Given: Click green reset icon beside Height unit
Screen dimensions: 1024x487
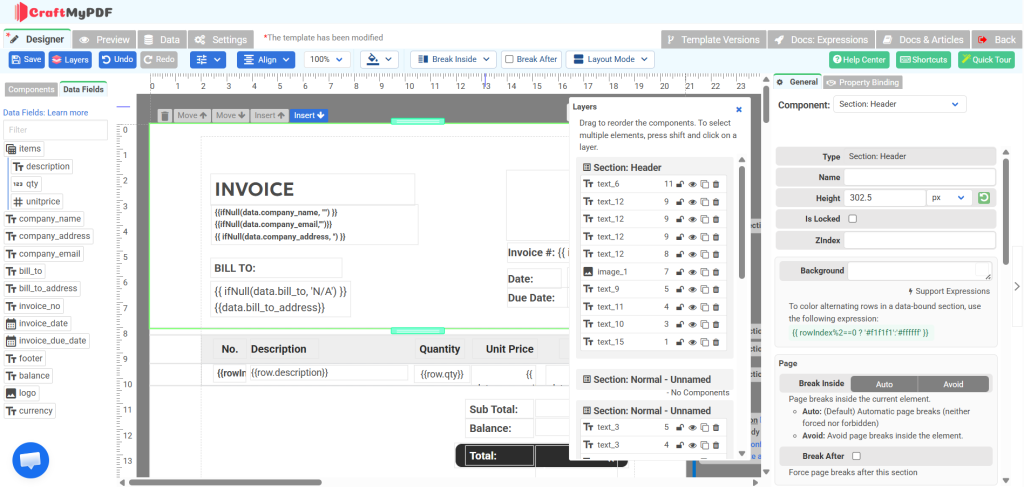Looking at the screenshot, I should coord(984,198).
